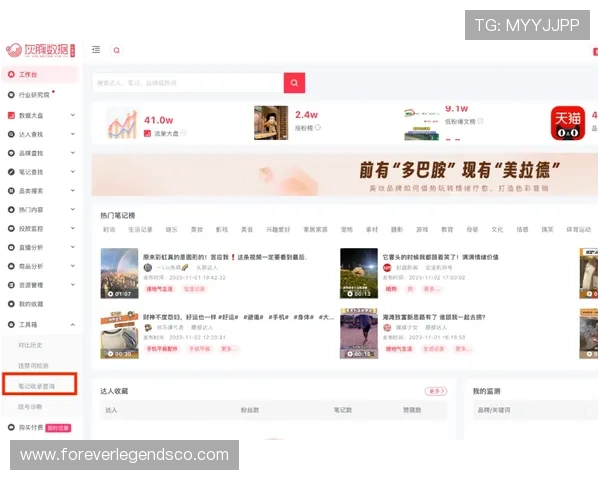The image size is (600, 480).
Task: Click the 灰豚数据 logo
Action: tap(40, 50)
